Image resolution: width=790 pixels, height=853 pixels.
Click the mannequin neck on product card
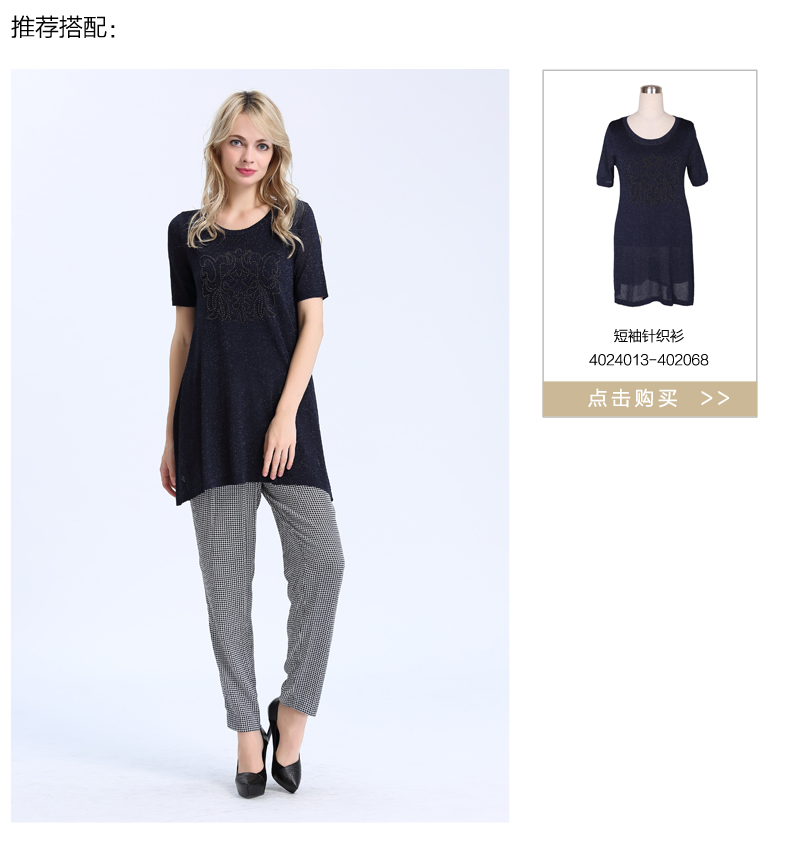[651, 100]
